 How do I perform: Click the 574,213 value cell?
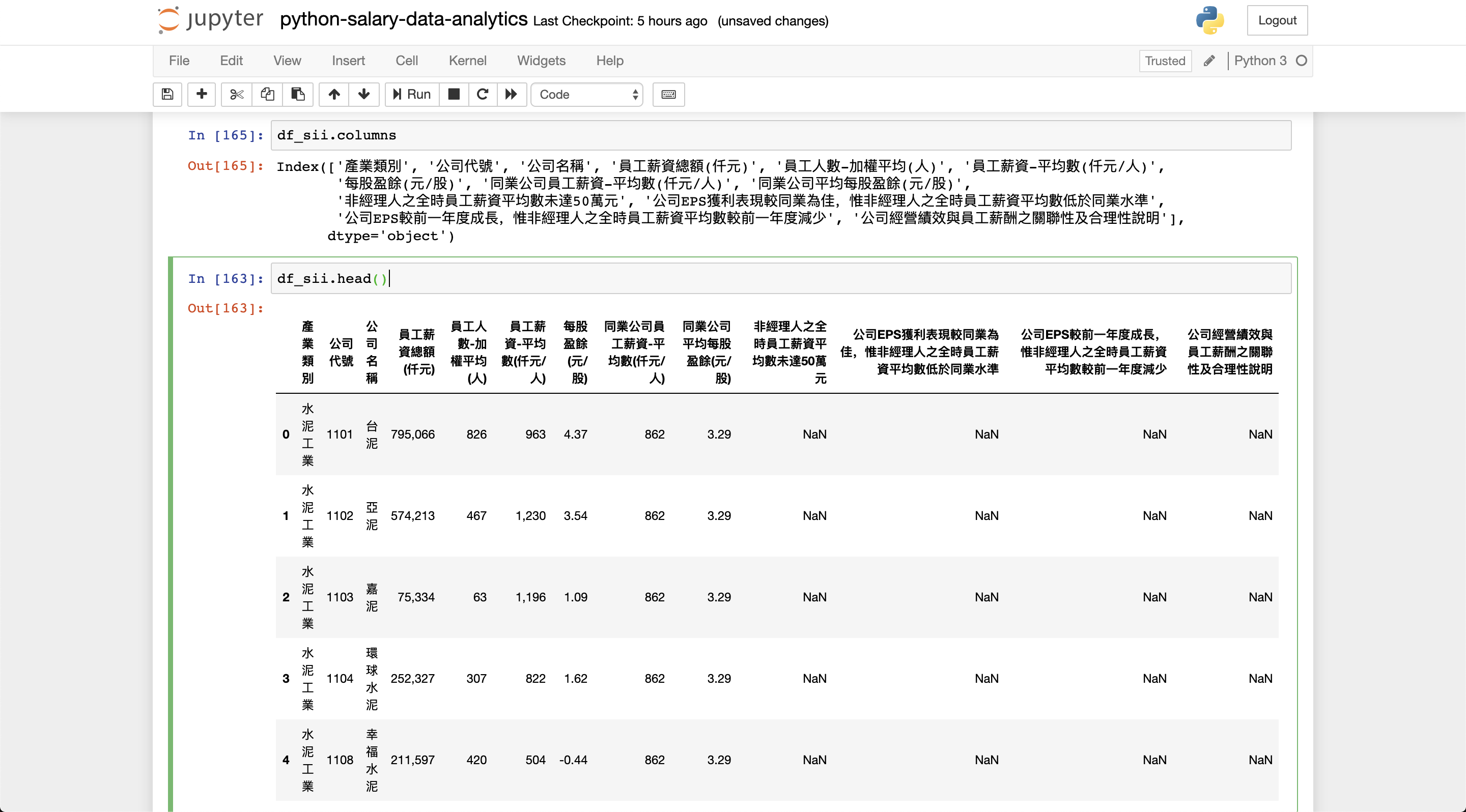413,516
